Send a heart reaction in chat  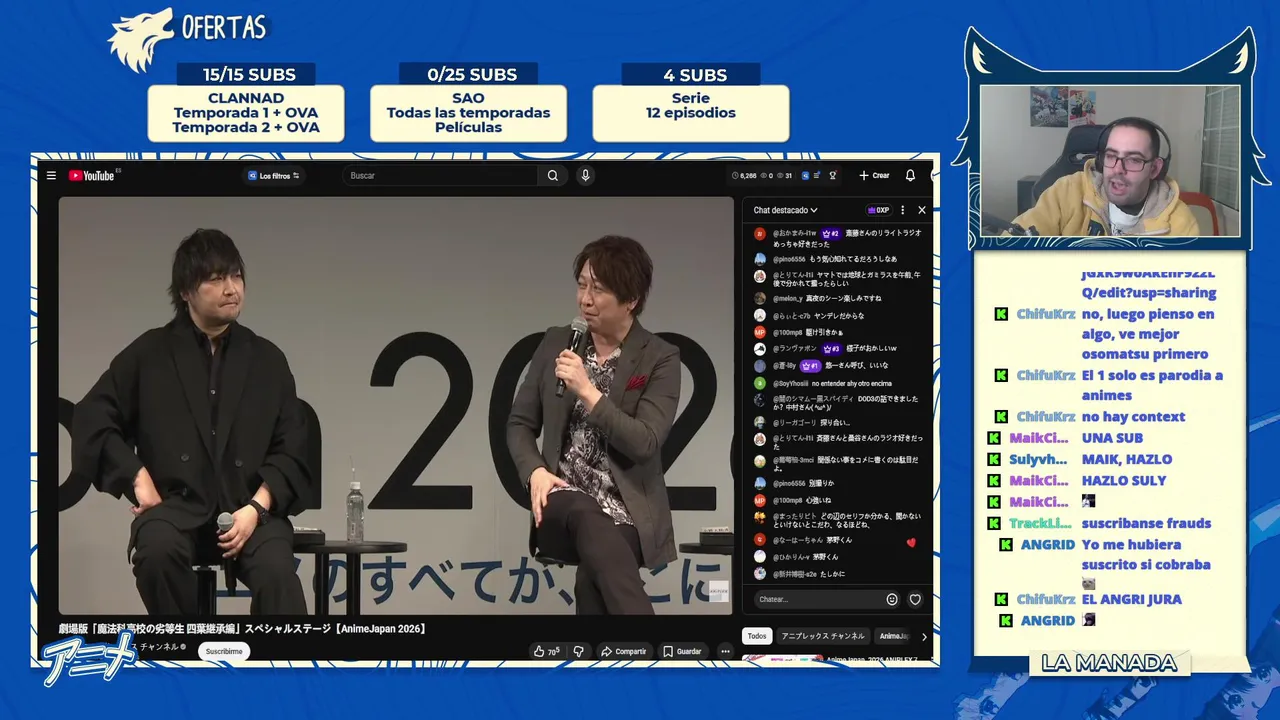pyautogui.click(x=915, y=599)
